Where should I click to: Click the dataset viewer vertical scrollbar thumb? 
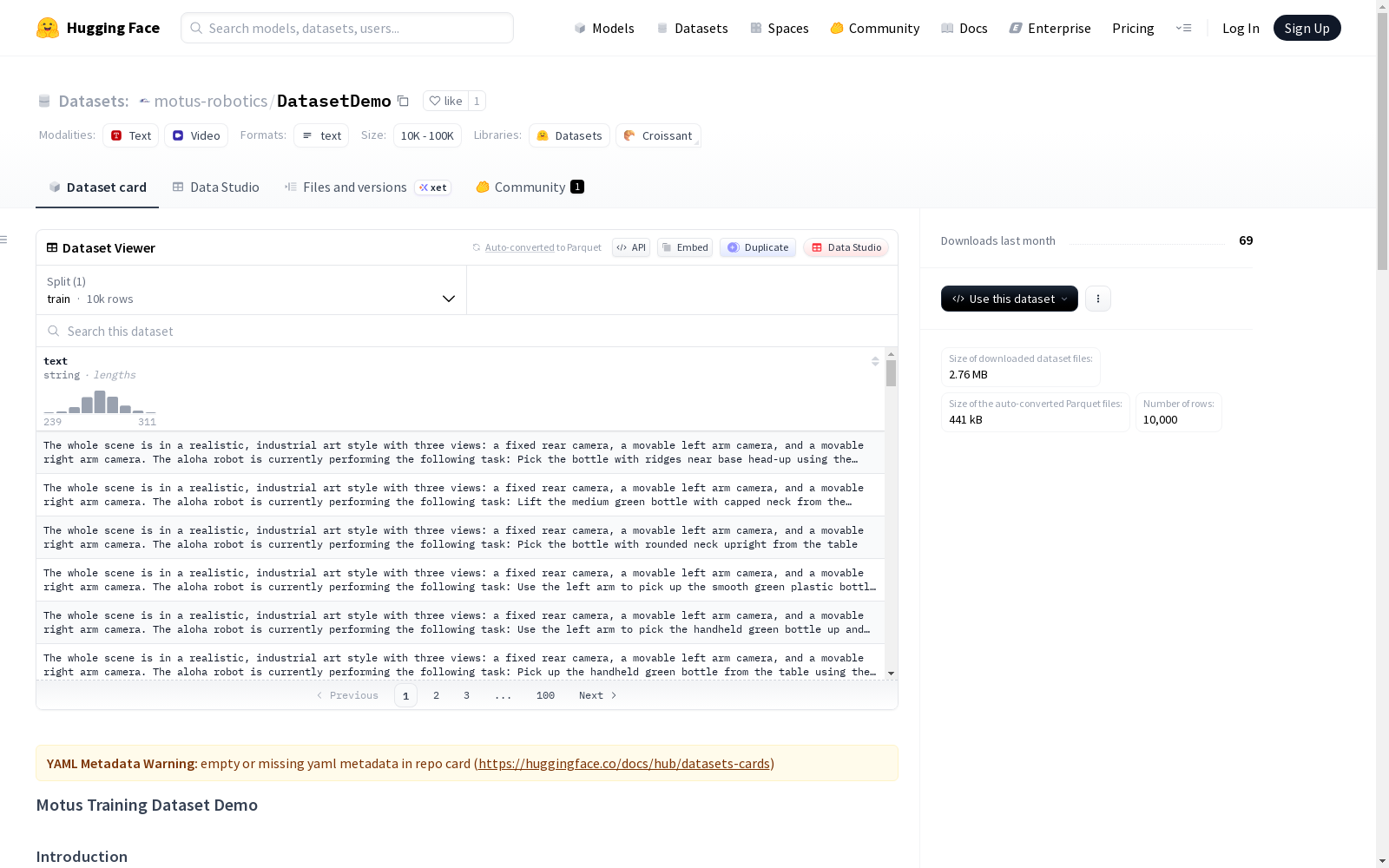click(x=891, y=373)
